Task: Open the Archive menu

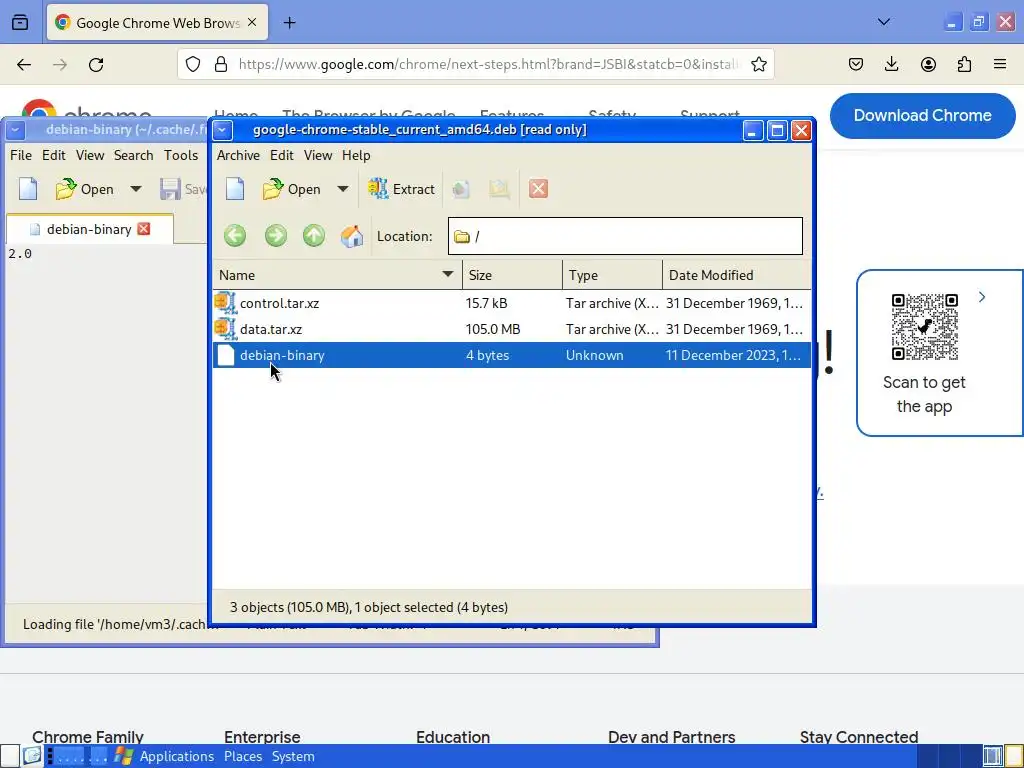Action: (238, 155)
